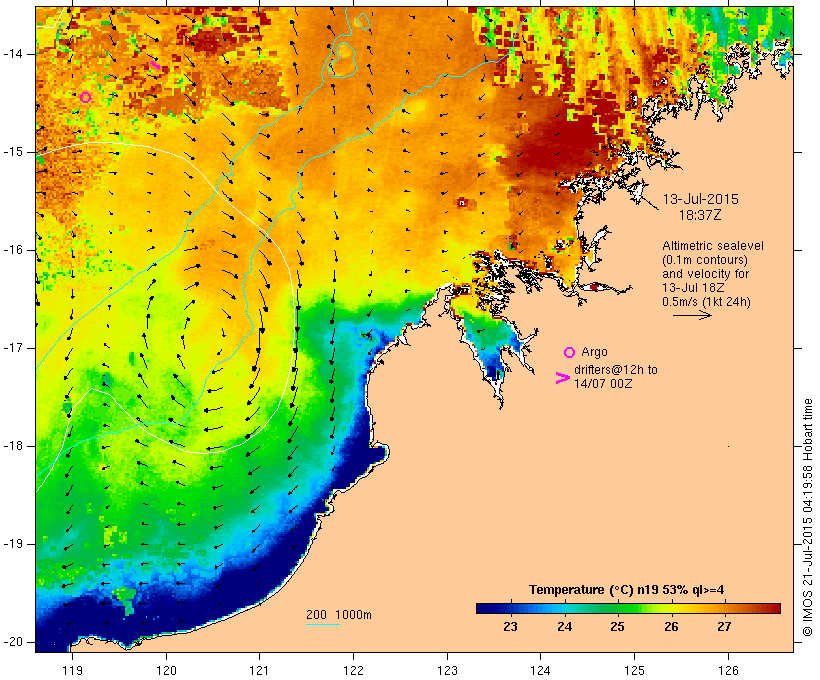Screen dimensions: 820x680
Task: Click the cyan 200 1000m isobath legend line
Action: click(x=323, y=625)
